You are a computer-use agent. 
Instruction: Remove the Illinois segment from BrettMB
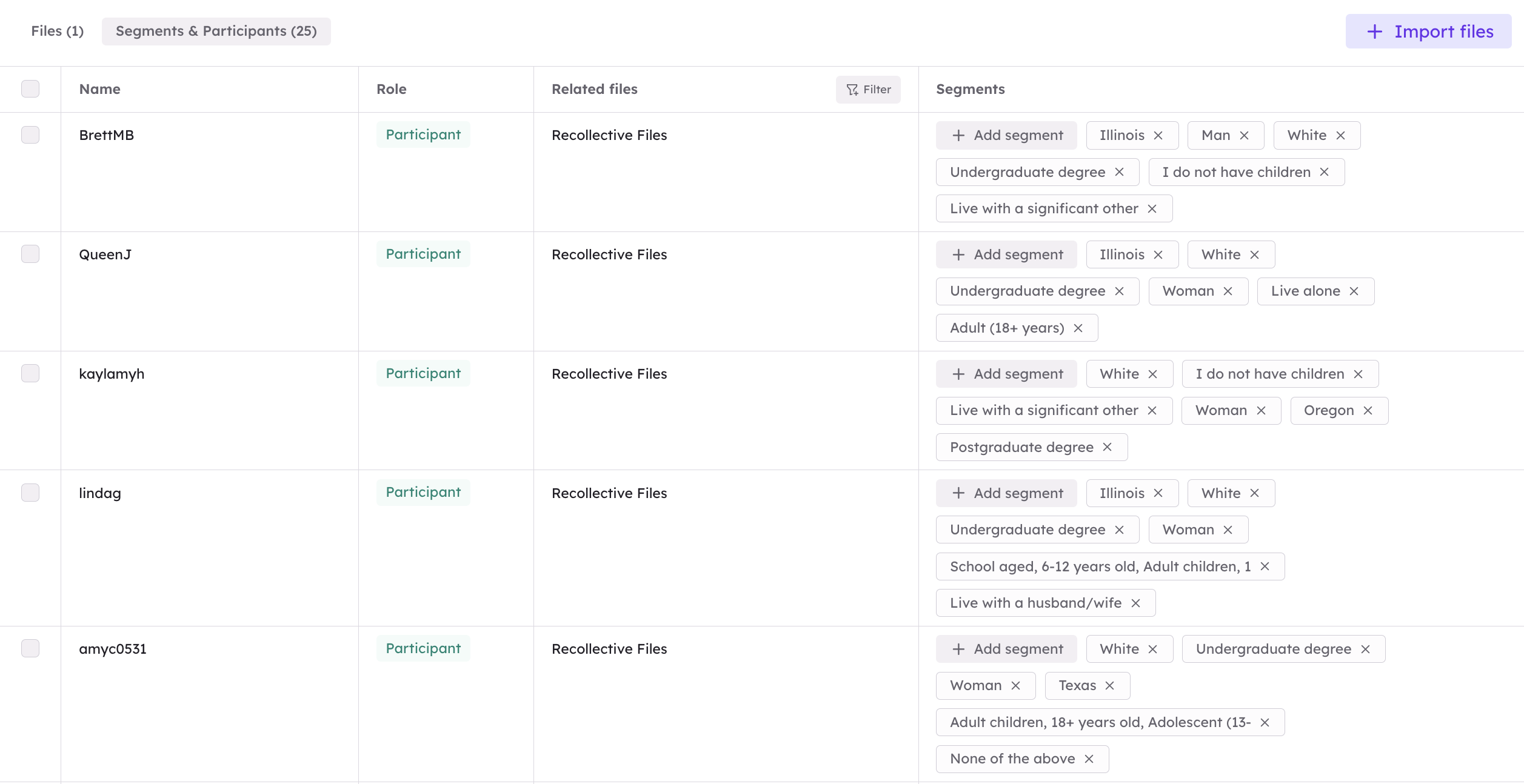1158,135
